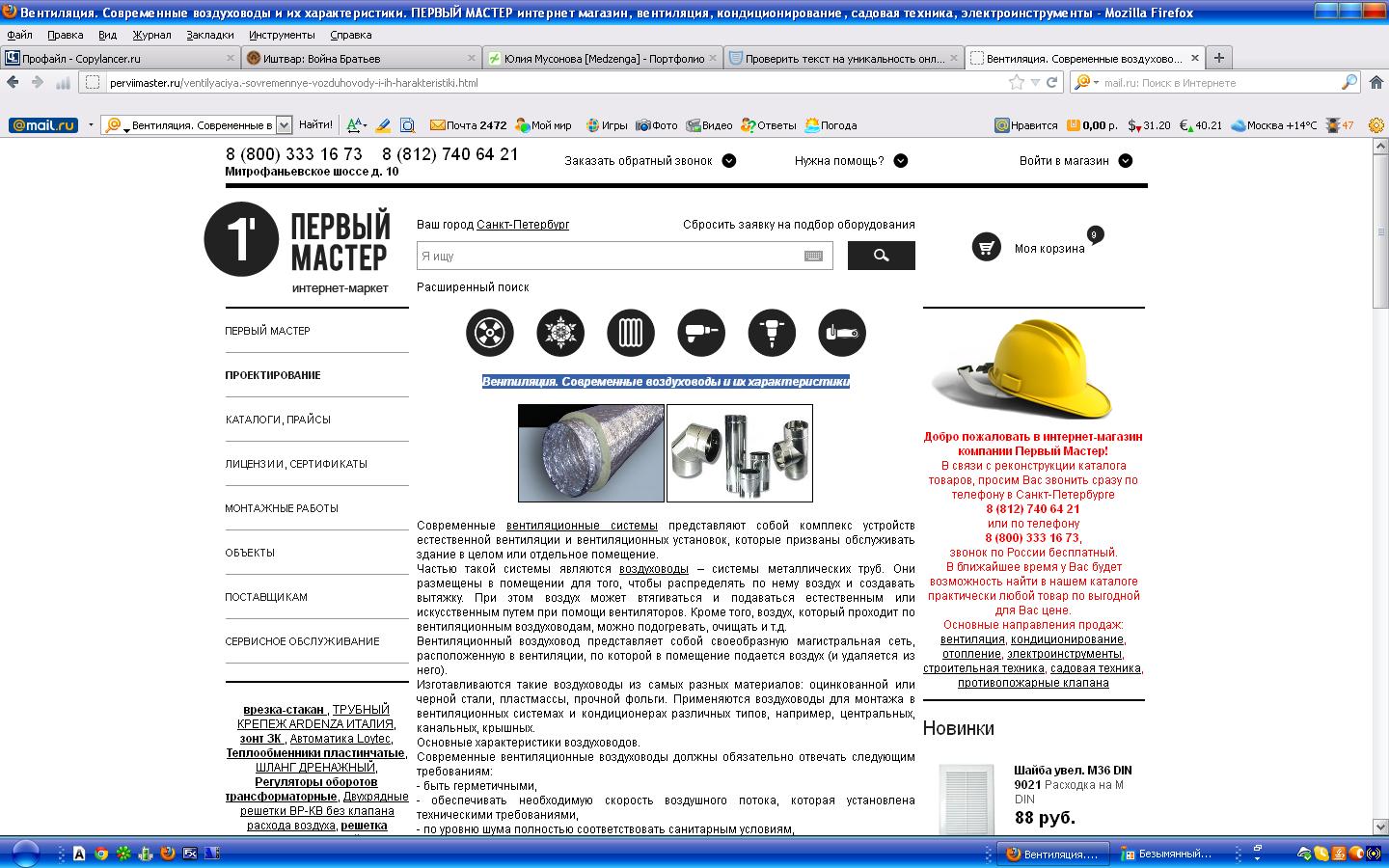The image size is (1389, 868).
Task: Click the traffic jam indicator 47
Action: (1341, 125)
